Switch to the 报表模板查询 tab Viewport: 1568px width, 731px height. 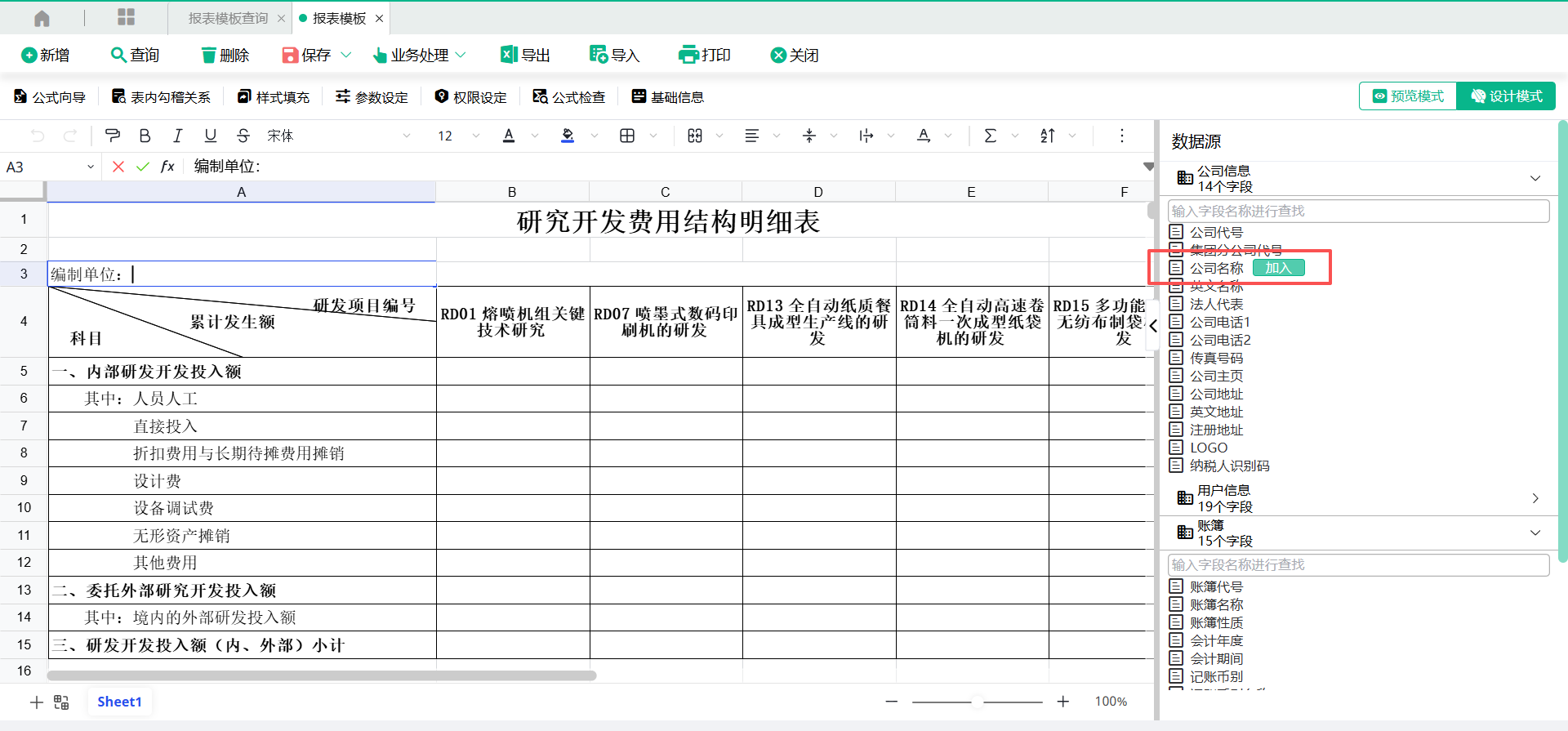228,18
